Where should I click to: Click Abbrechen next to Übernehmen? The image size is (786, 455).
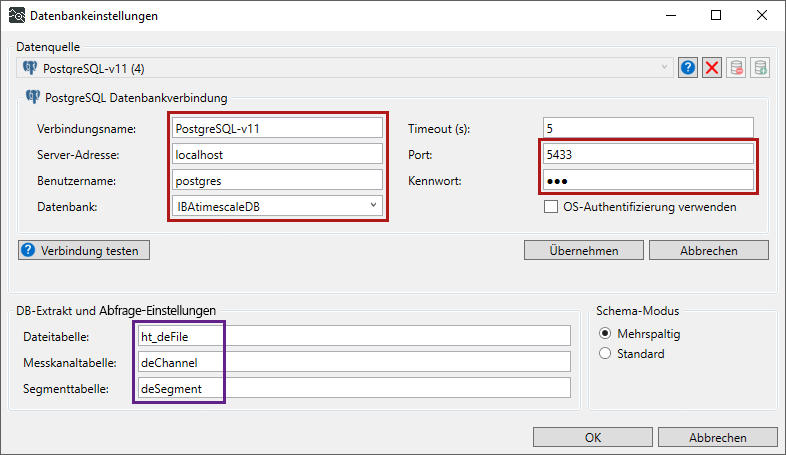[709, 250]
